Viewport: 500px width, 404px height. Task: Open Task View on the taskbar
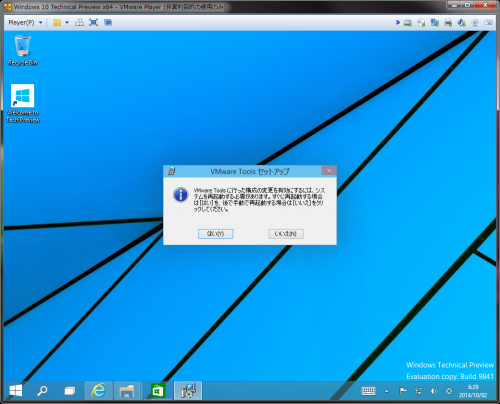(x=70, y=391)
